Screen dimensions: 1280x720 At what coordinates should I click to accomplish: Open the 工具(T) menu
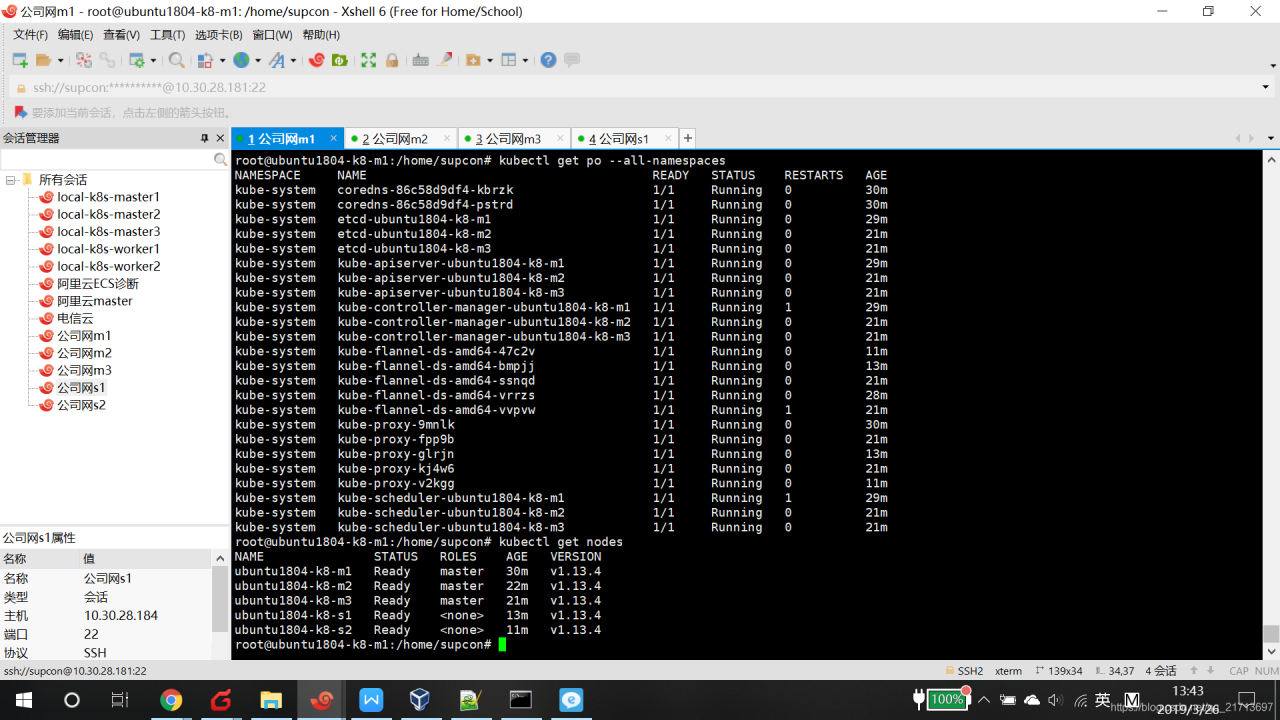167,35
